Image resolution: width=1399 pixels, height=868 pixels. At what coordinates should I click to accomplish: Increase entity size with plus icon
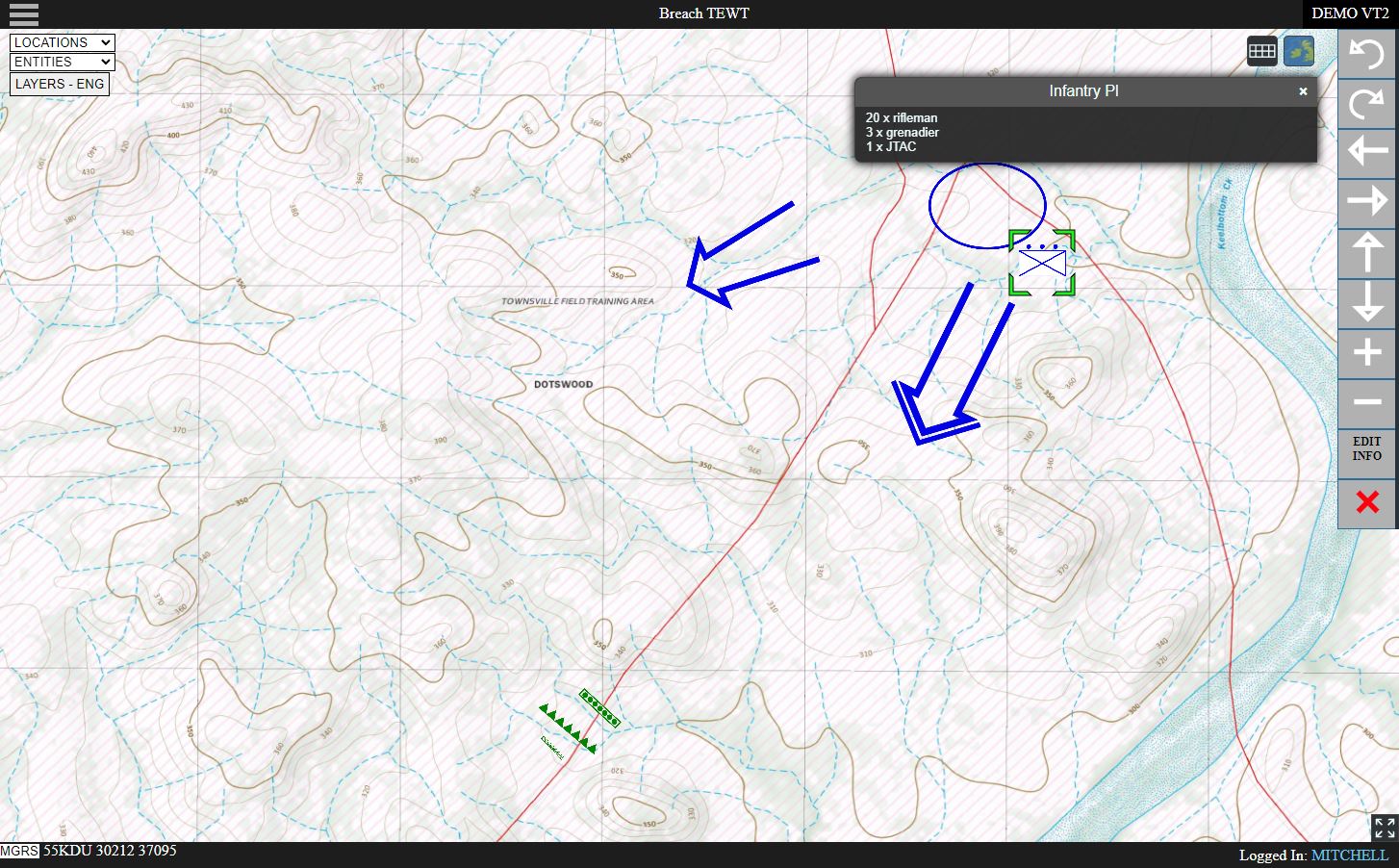coord(1366,353)
